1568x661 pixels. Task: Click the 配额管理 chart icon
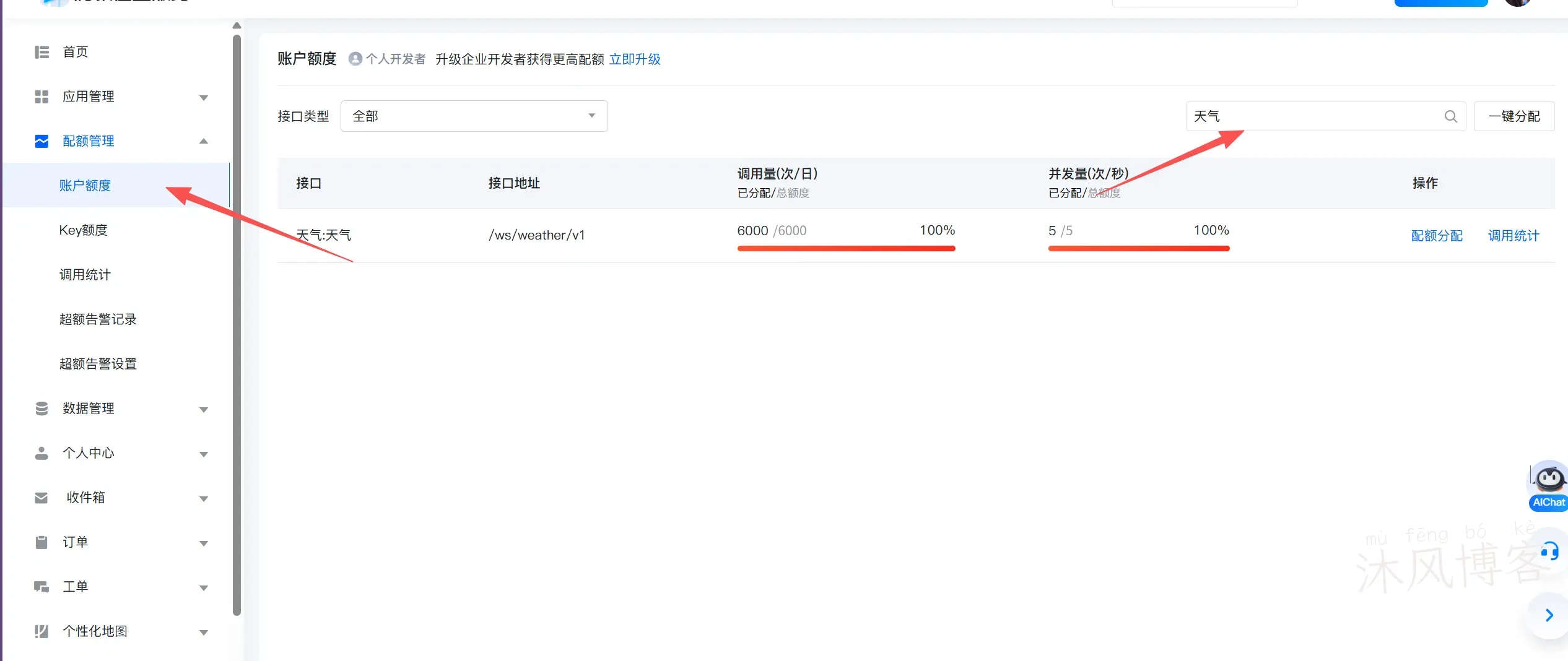pyautogui.click(x=41, y=141)
